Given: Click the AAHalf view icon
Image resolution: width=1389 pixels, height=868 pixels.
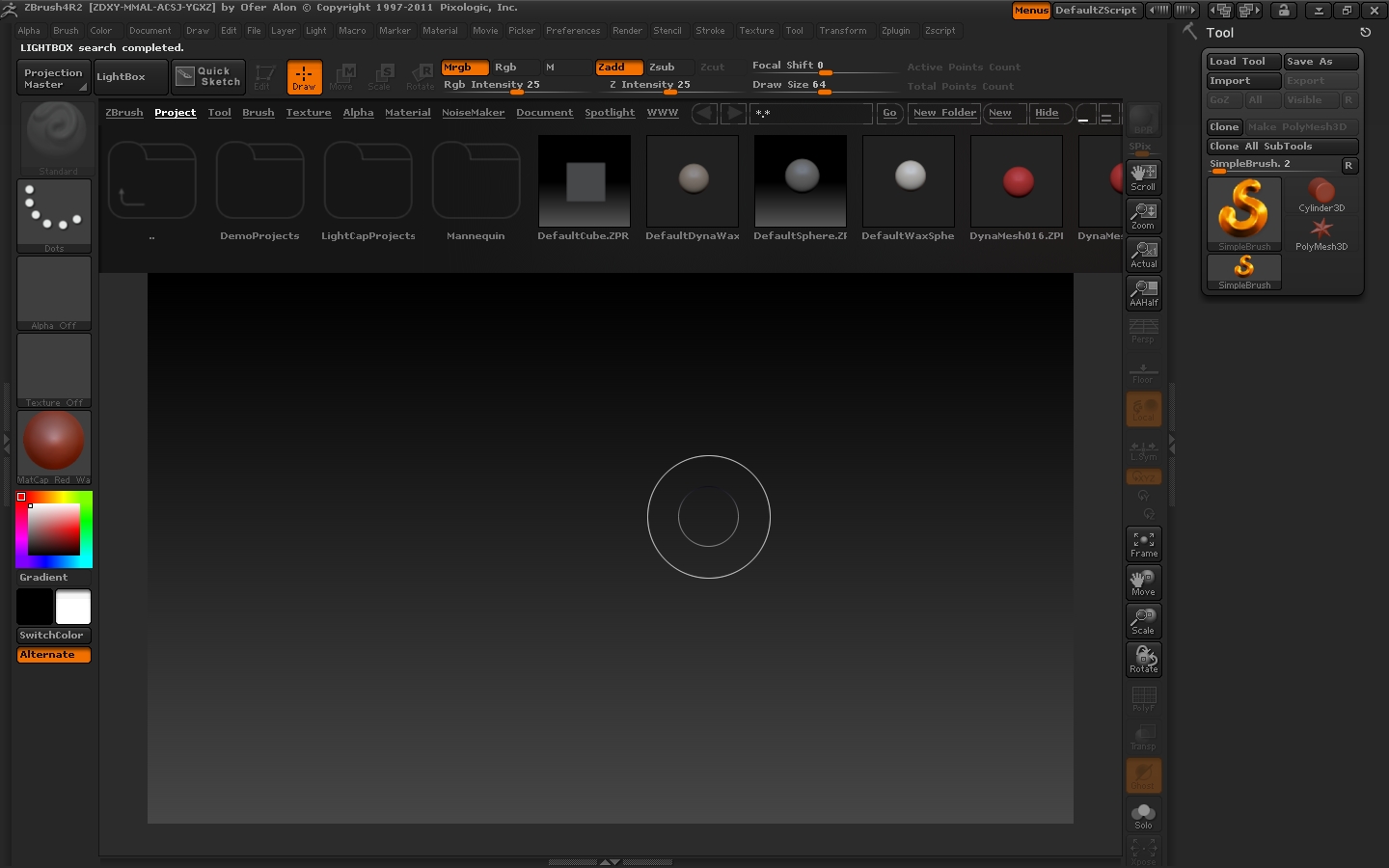Looking at the screenshot, I should (1143, 292).
